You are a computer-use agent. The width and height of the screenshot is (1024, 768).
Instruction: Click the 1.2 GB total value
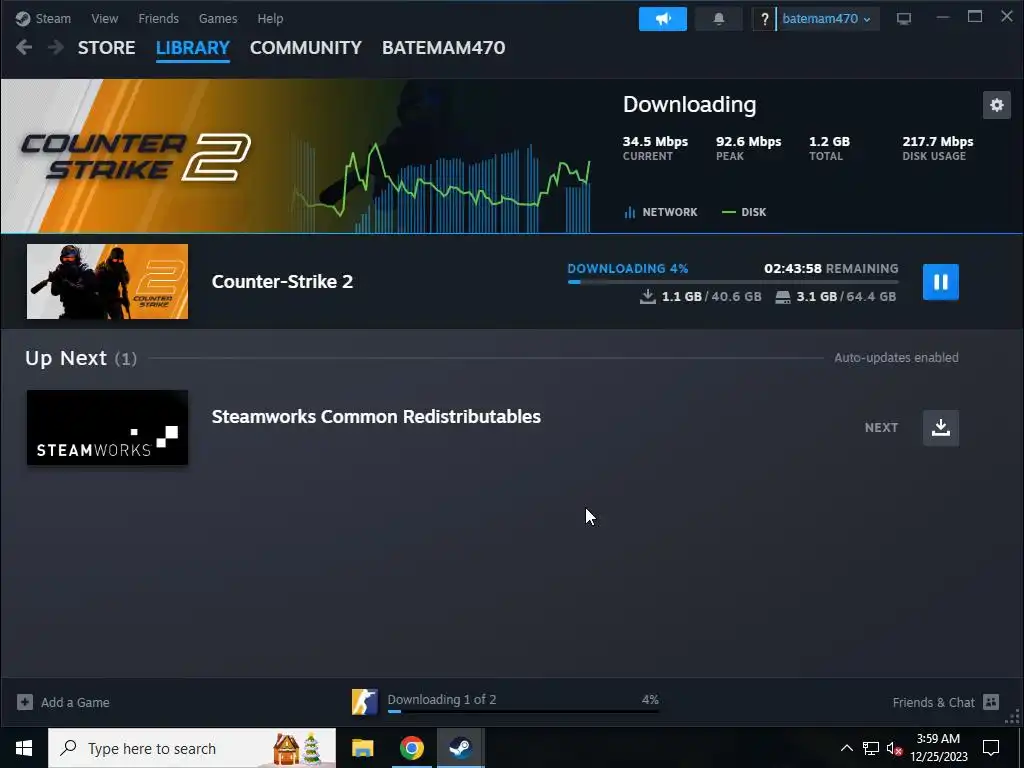(829, 142)
